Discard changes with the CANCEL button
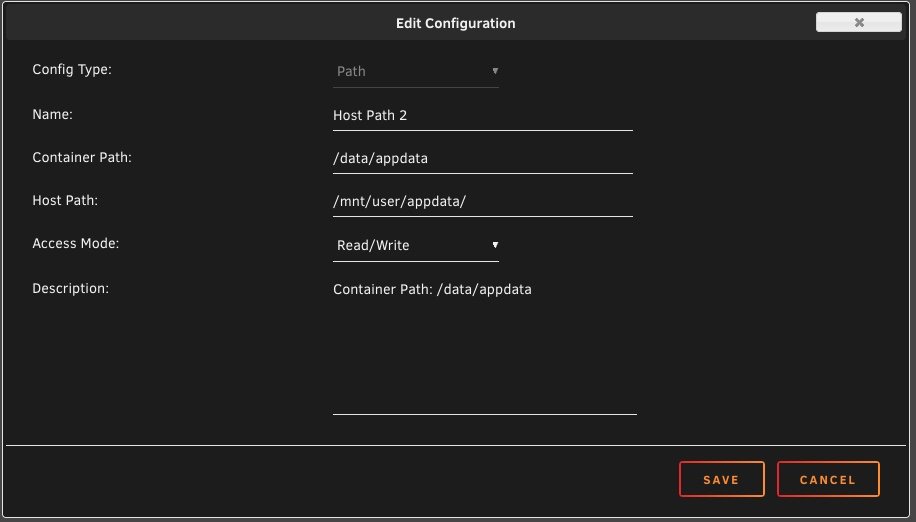This screenshot has width=916, height=522. click(828, 479)
